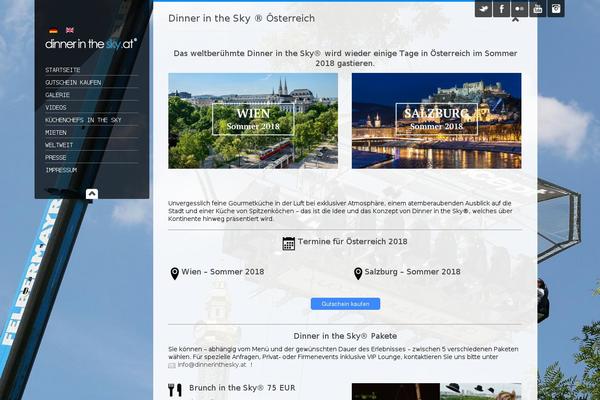Image resolution: width=600 pixels, height=400 pixels.
Task: Click the envelope icon before email address
Action: click(172, 366)
